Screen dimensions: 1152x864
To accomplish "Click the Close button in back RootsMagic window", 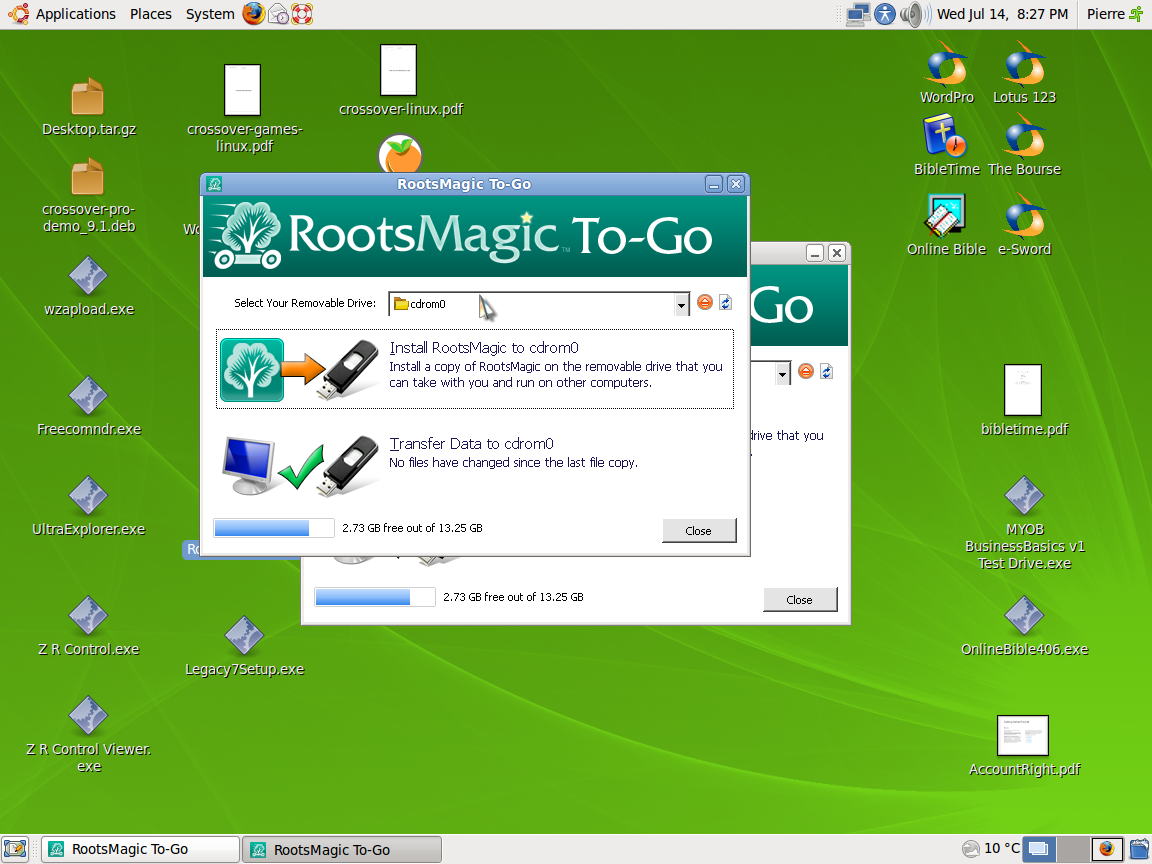I will pos(799,600).
